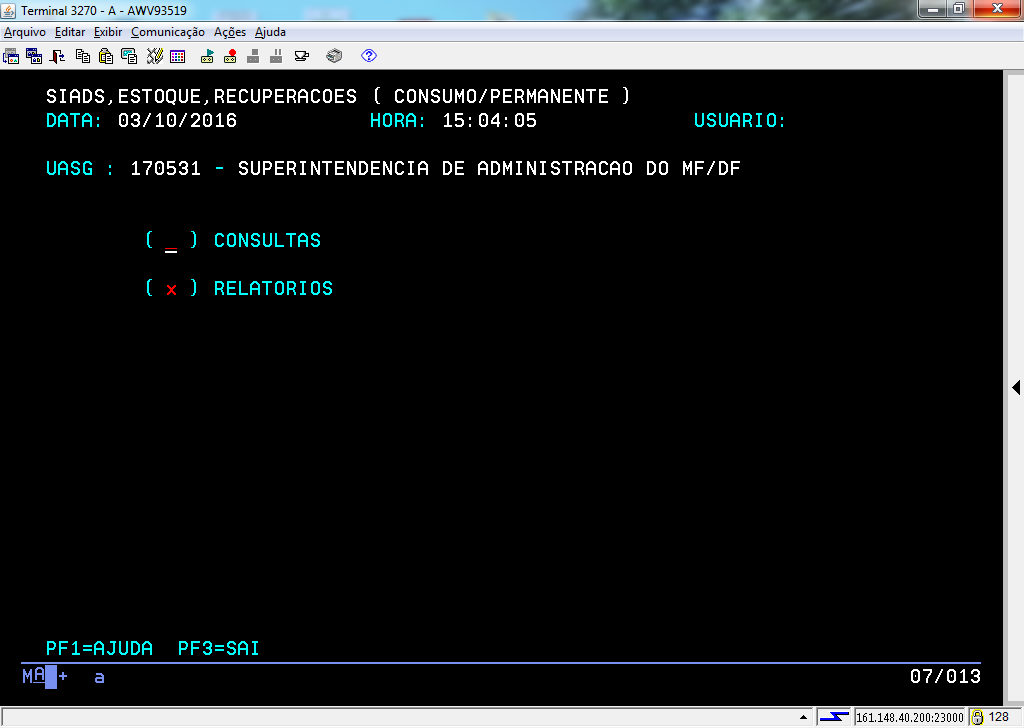Image resolution: width=1024 pixels, height=728 pixels.
Task: Click the disconnect door icon in toolbar
Action: pos(57,56)
